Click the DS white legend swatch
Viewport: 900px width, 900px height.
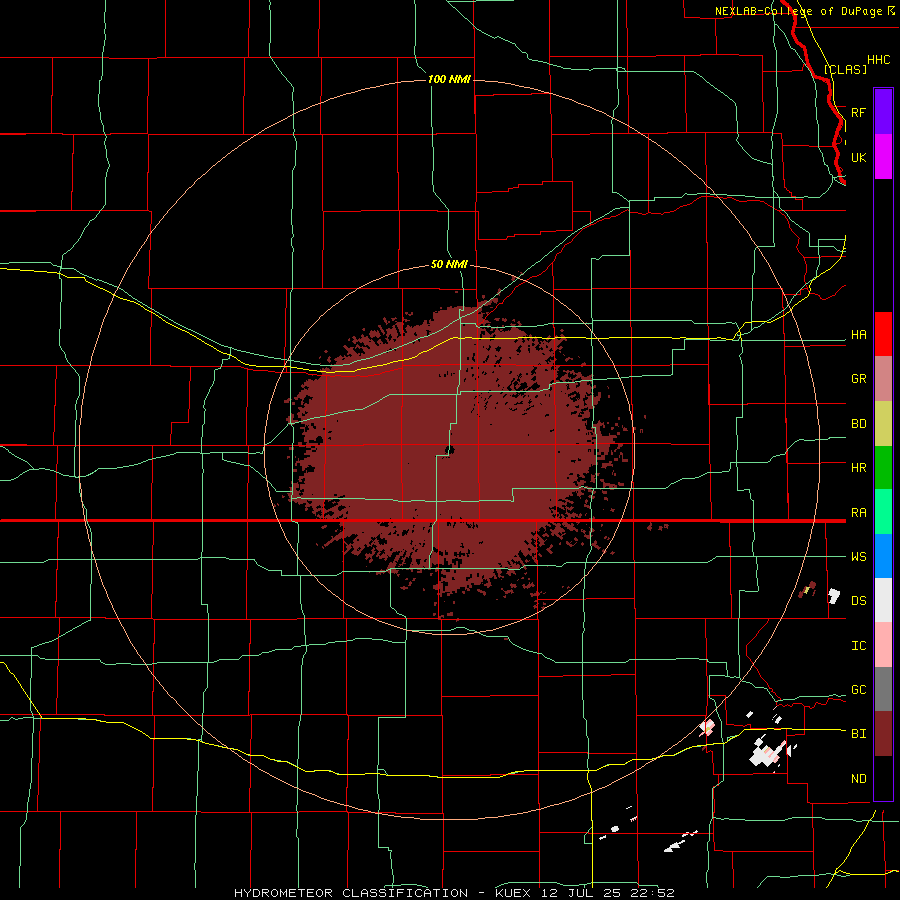883,600
